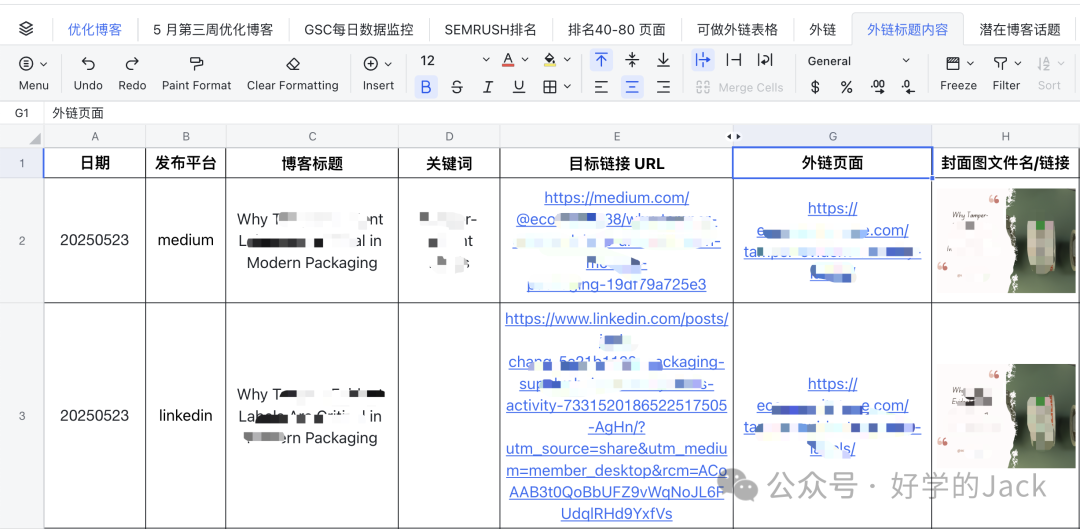Viewport: 1080px width, 529px height.
Task: Undo the last action
Action: point(88,74)
